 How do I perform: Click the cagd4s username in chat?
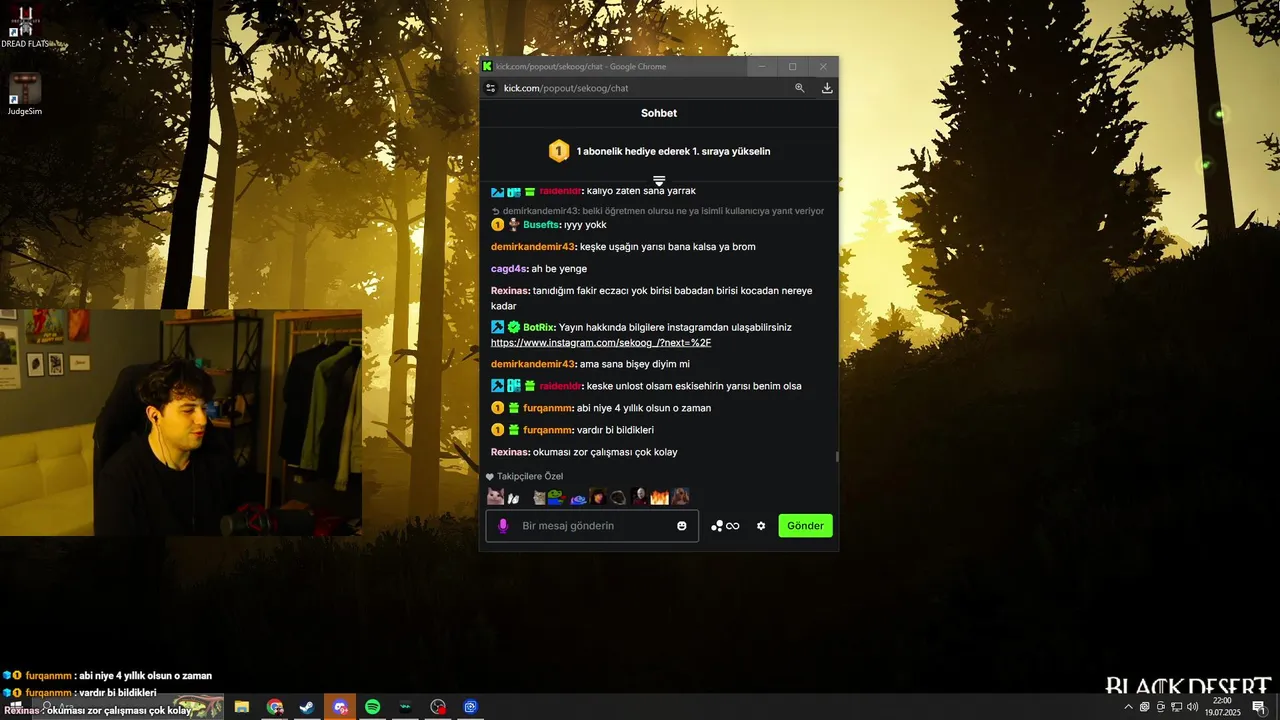(508, 269)
